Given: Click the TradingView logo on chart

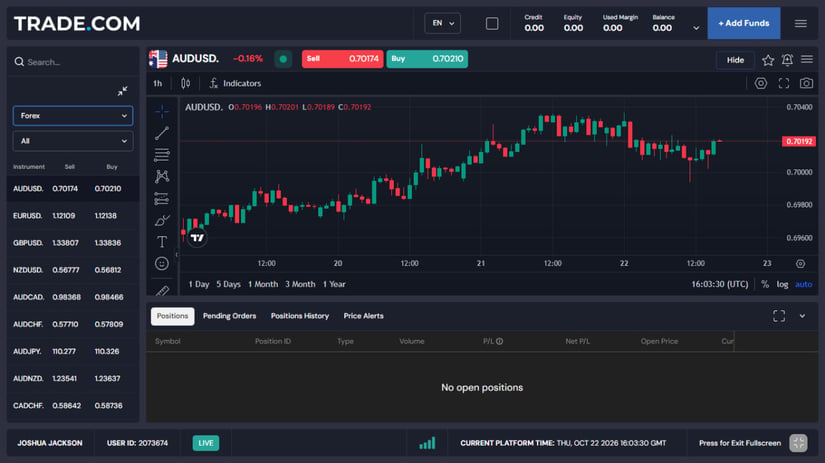Looking at the screenshot, I should 197,238.
